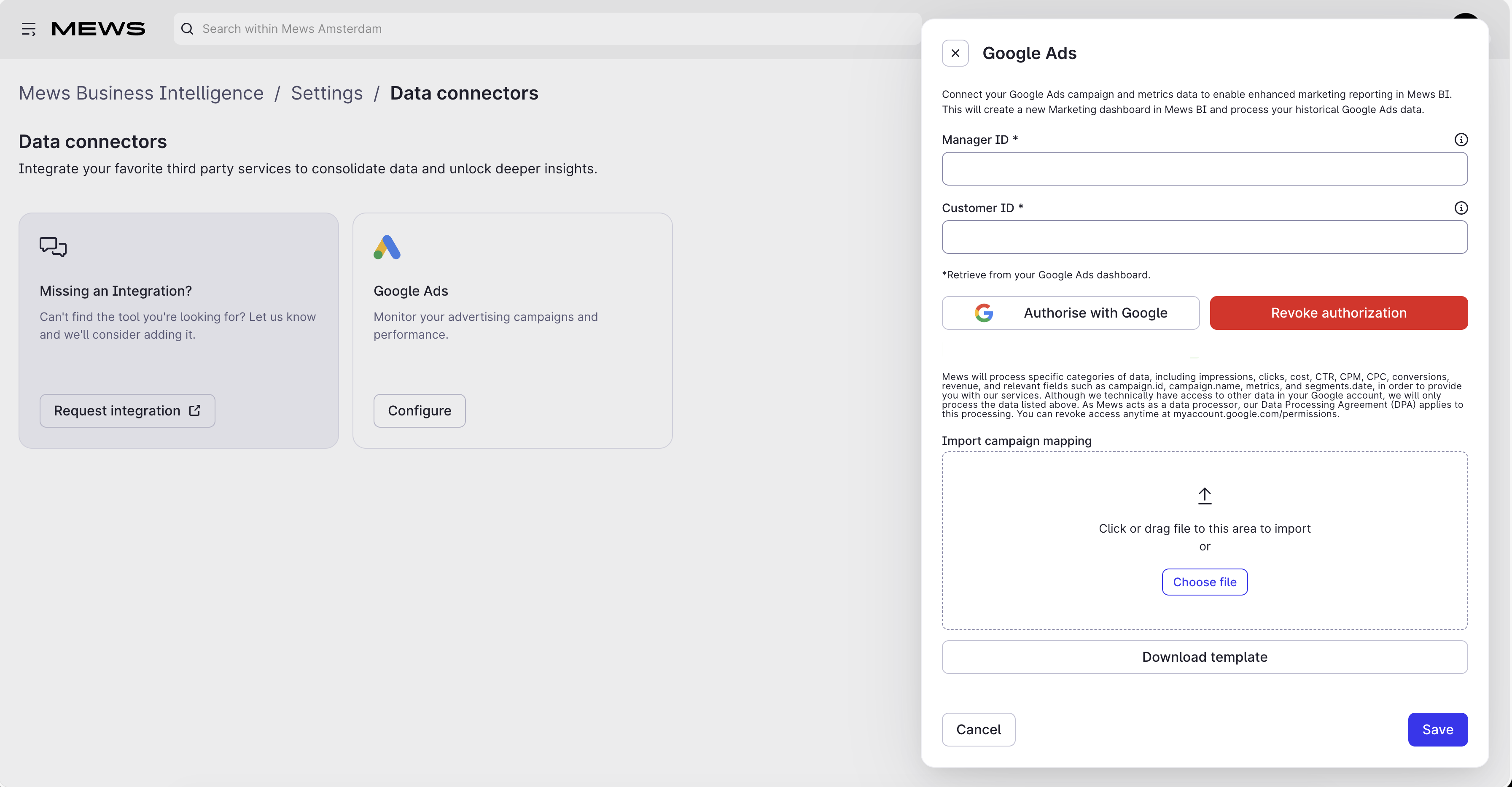
Task: Show Manager ID info tooltip icon
Action: click(x=1460, y=140)
